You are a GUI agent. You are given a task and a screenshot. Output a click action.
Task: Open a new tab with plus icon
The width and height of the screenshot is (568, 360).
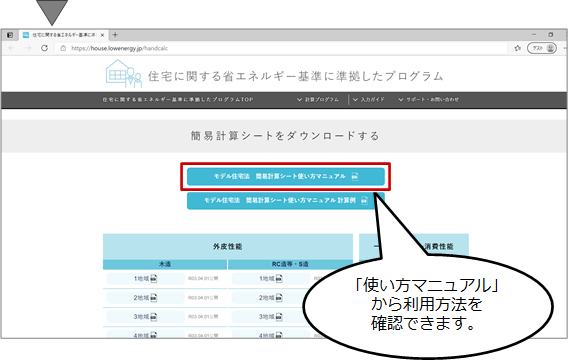[x=115, y=35]
